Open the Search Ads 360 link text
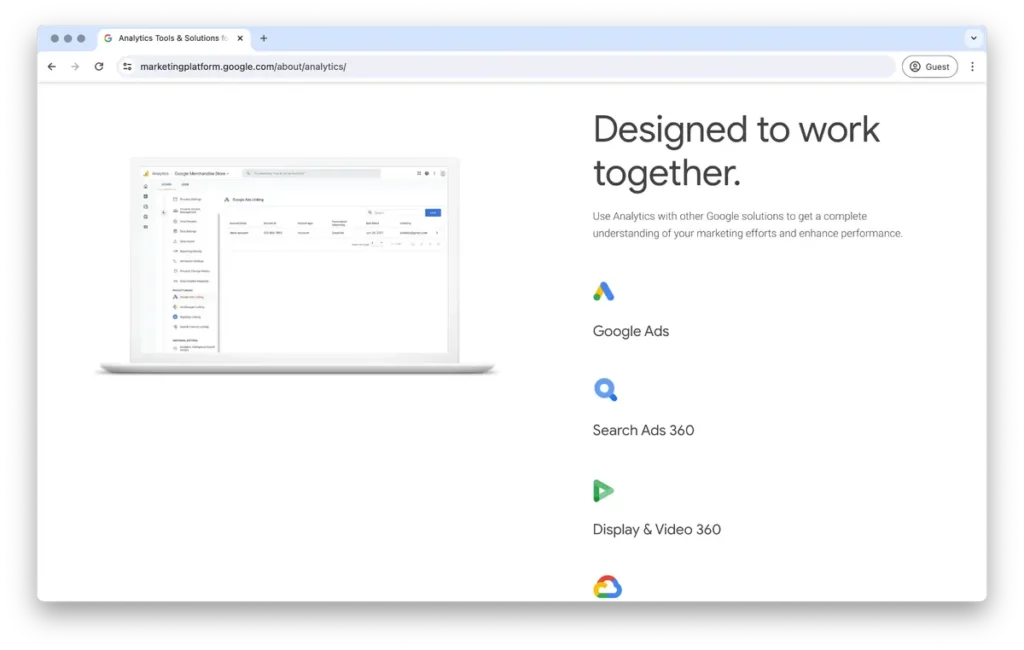Image resolution: width=1024 pixels, height=650 pixels. [x=643, y=431]
